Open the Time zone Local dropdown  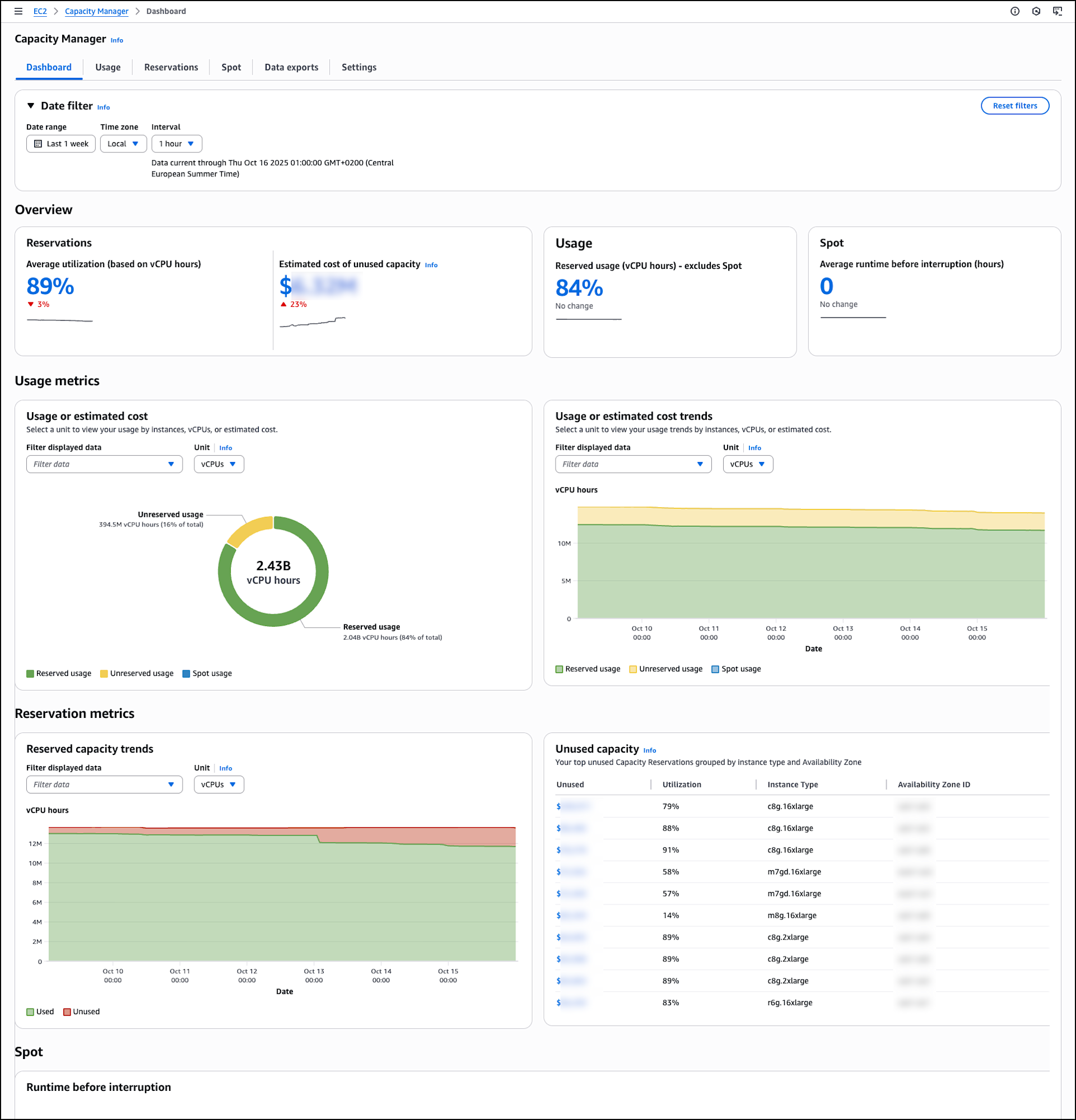pos(123,144)
